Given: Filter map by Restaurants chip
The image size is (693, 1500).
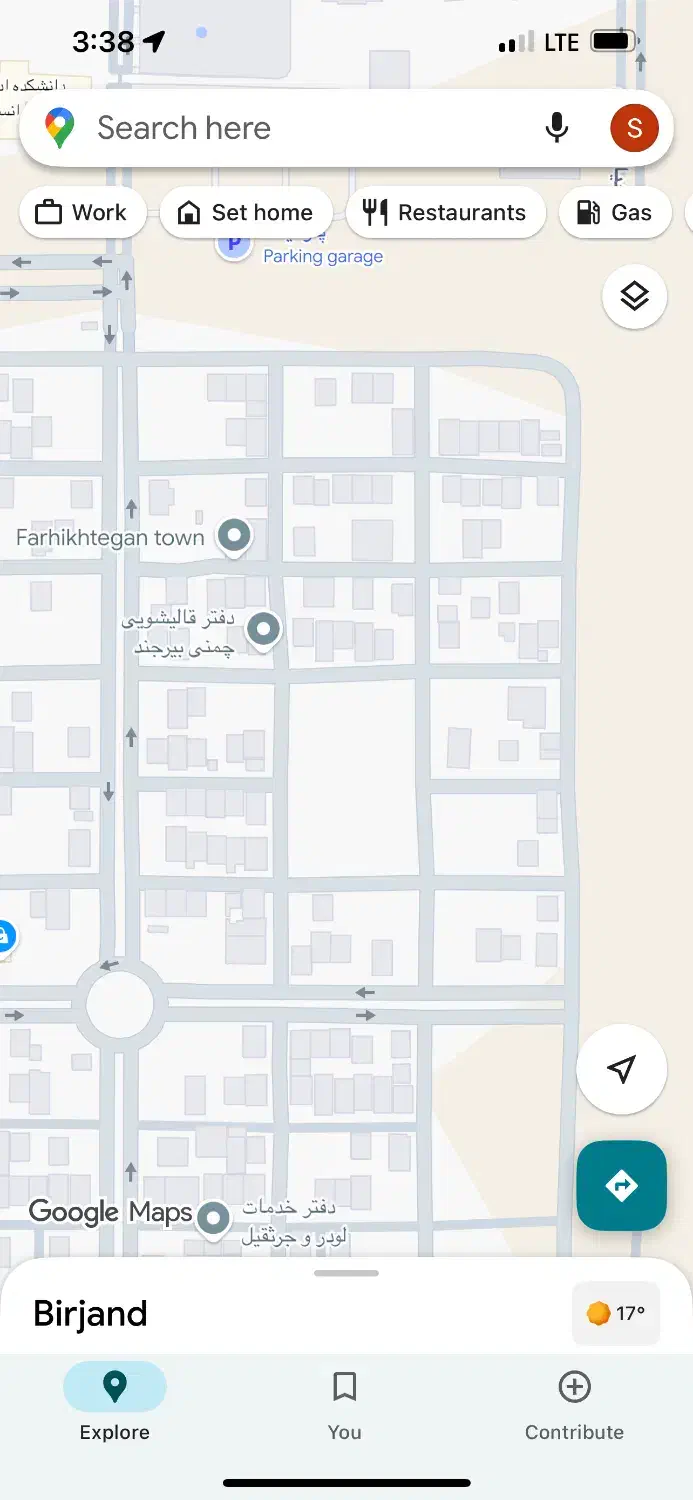Looking at the screenshot, I should coord(446,213).
